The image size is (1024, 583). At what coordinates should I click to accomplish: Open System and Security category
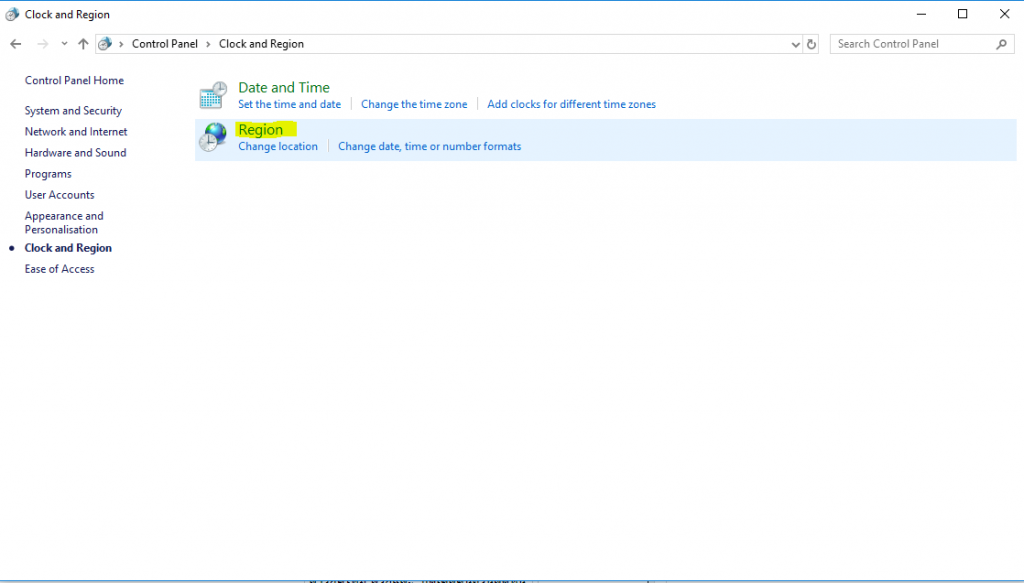click(73, 110)
